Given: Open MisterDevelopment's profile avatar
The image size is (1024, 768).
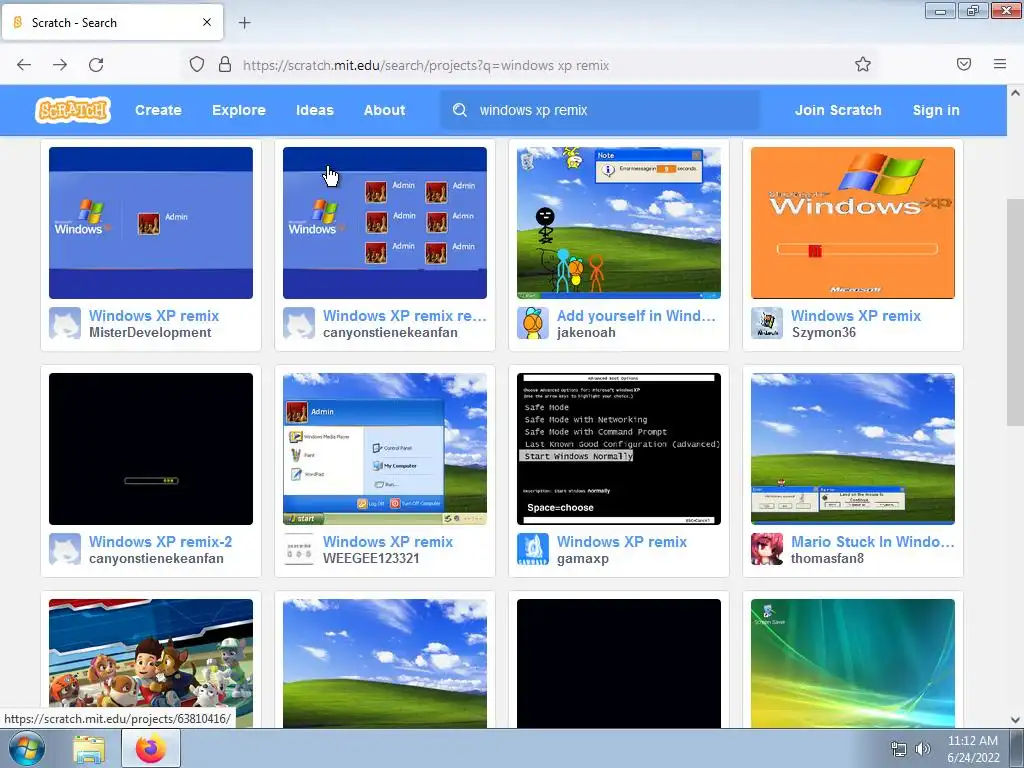Looking at the screenshot, I should click(x=65, y=323).
